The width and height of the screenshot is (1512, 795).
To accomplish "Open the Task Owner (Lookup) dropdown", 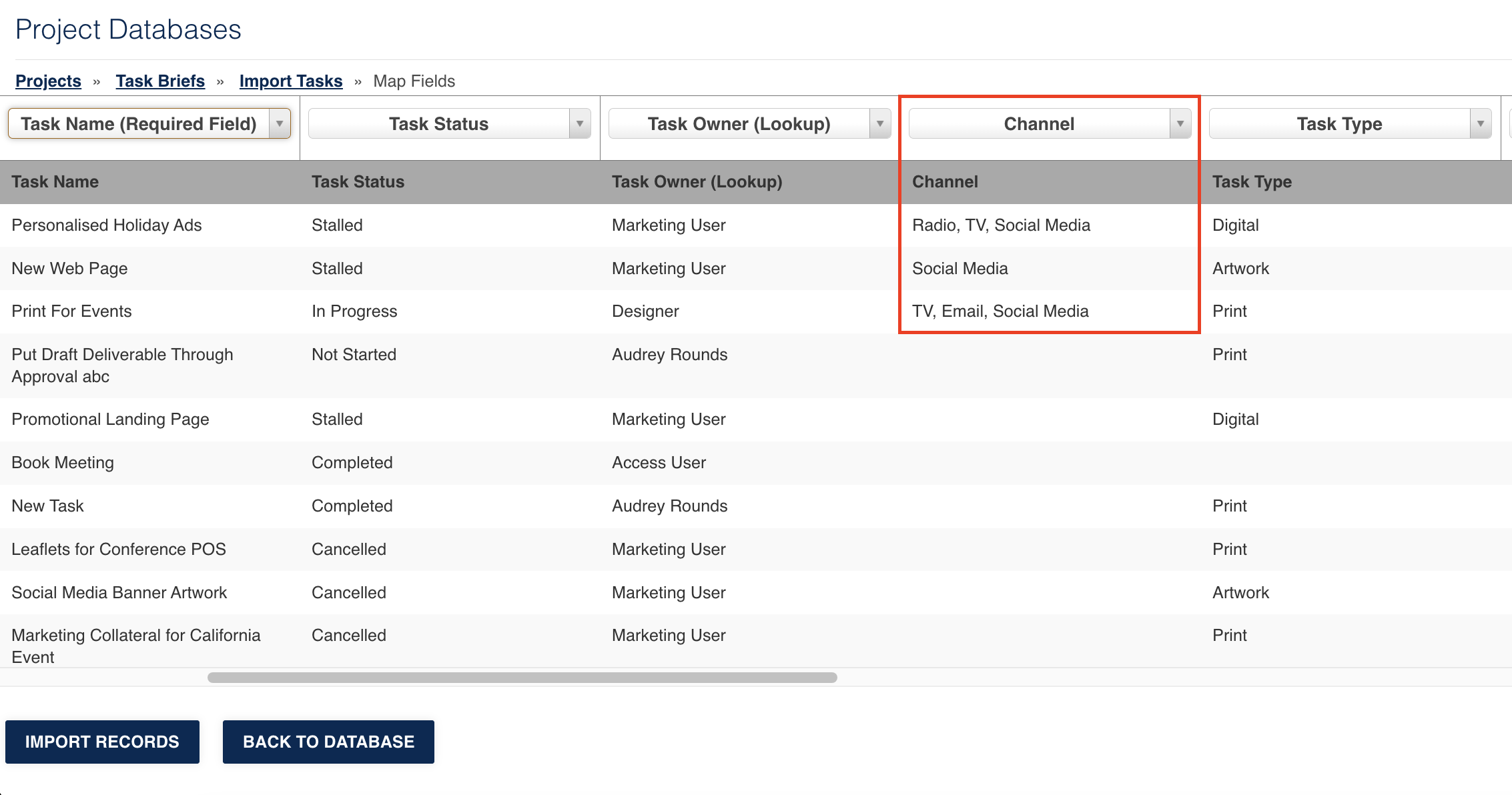I will (x=750, y=124).
